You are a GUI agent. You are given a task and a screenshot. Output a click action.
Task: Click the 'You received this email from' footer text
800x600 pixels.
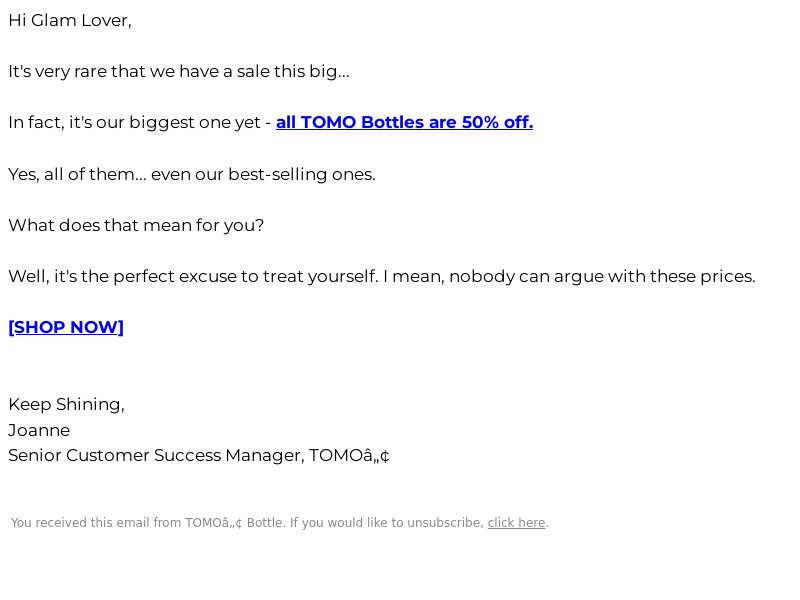96,523
